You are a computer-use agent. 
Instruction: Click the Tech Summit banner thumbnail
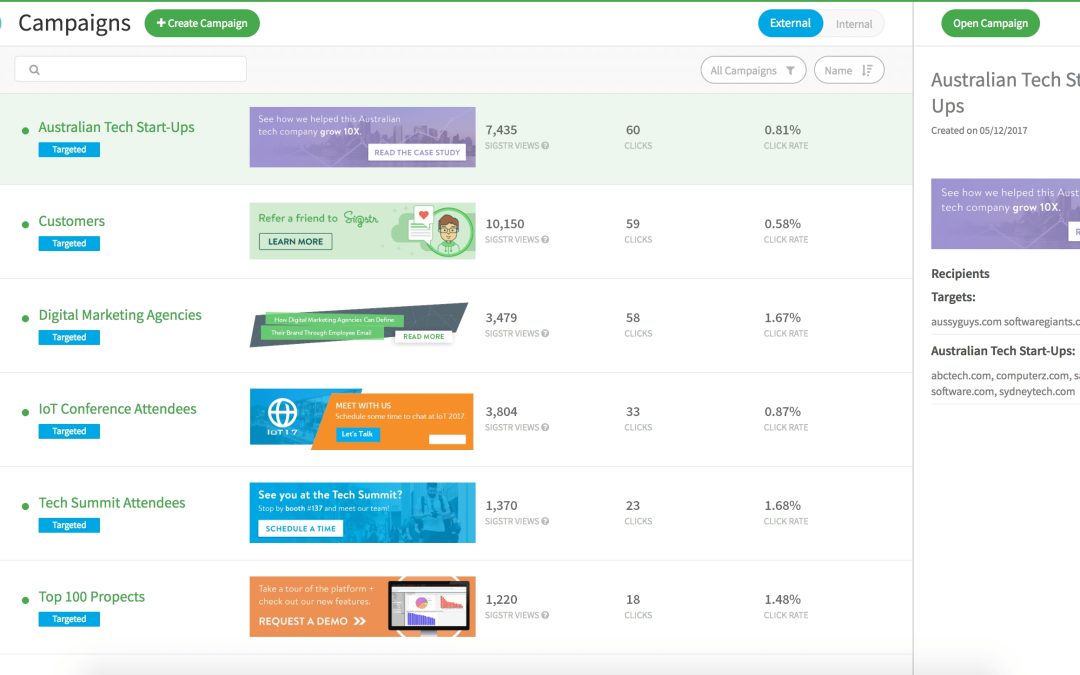point(362,512)
